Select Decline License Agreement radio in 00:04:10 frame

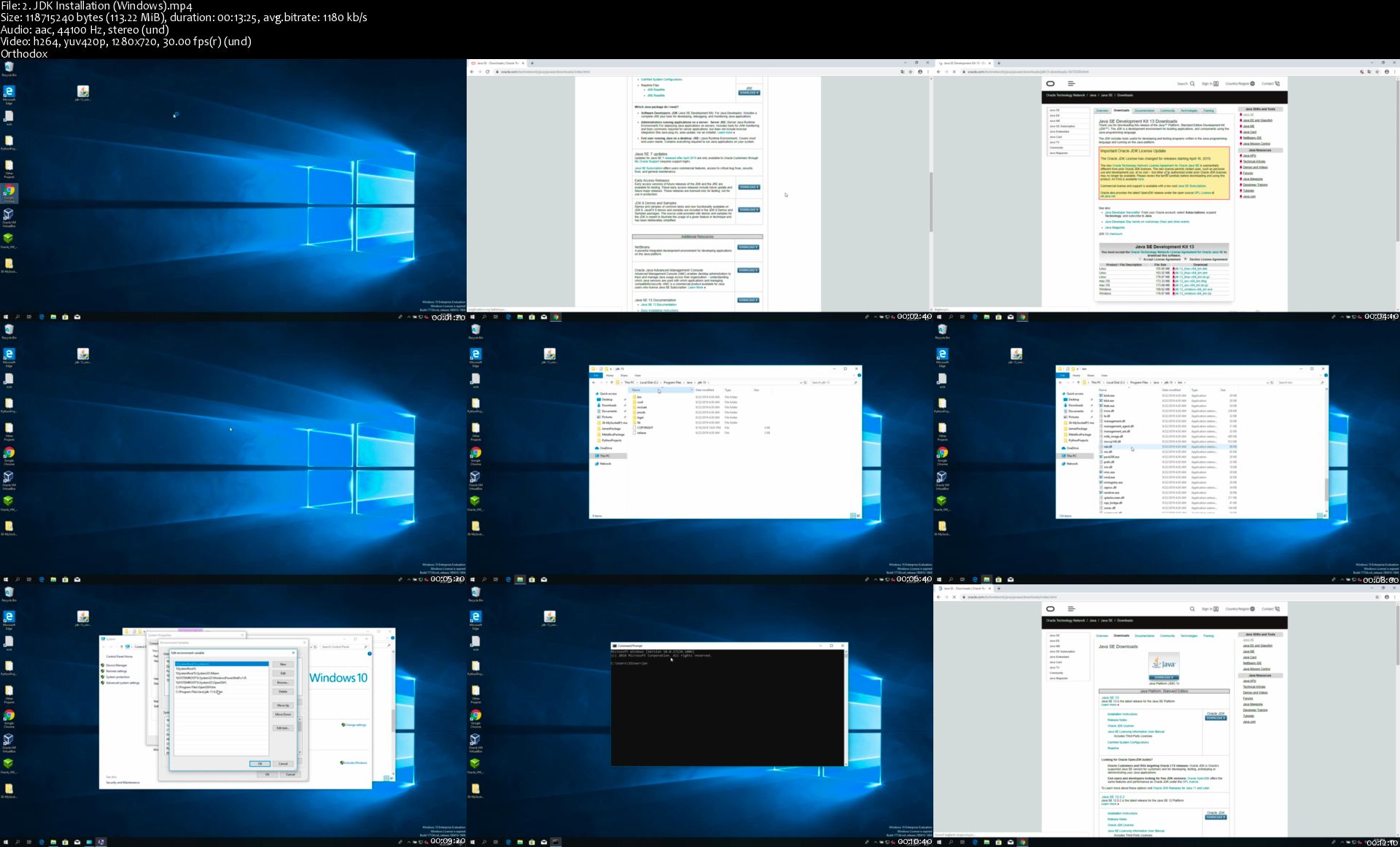pos(1186,259)
